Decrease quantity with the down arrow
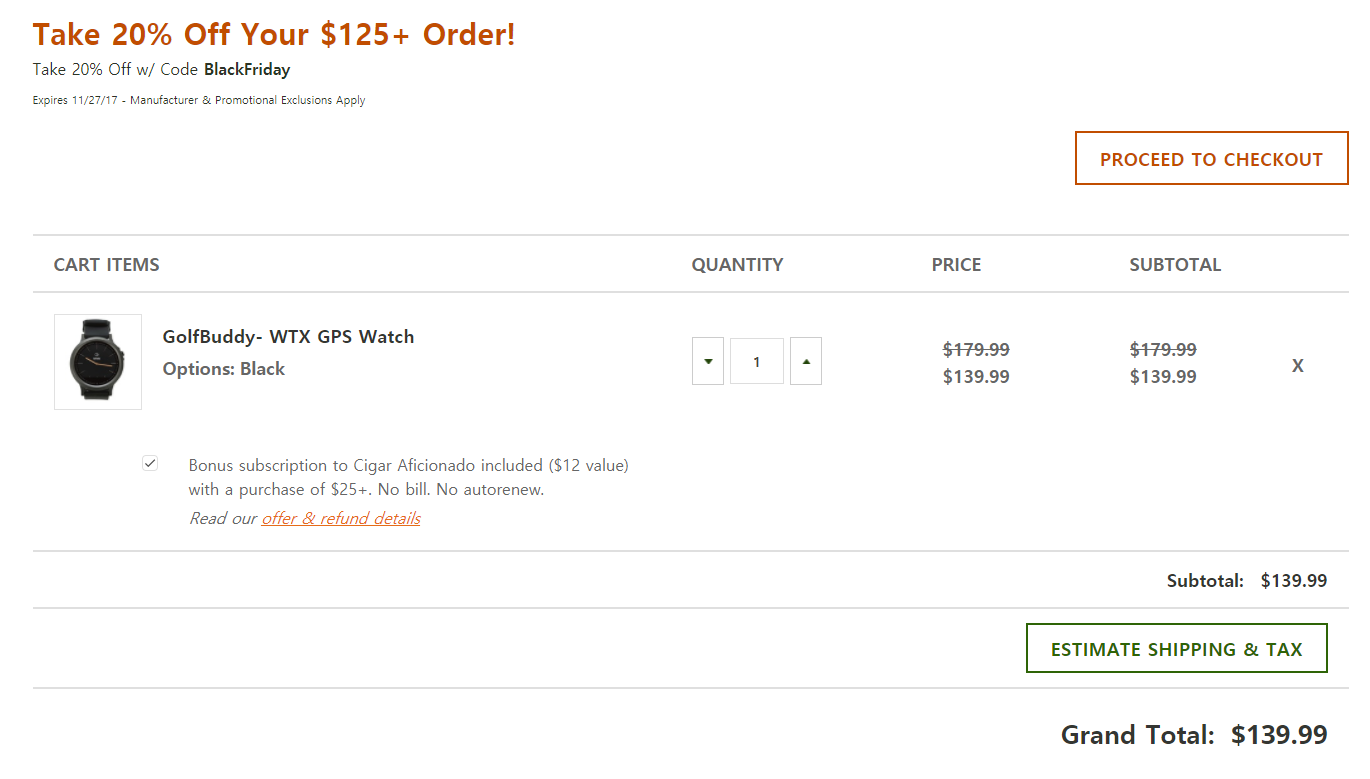This screenshot has height=779, width=1370. [708, 362]
